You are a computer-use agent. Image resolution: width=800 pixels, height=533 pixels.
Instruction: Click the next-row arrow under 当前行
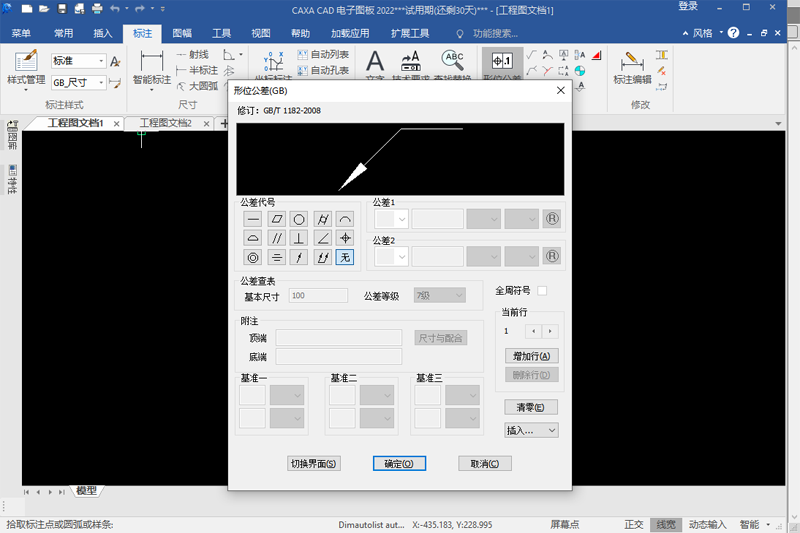click(x=549, y=330)
